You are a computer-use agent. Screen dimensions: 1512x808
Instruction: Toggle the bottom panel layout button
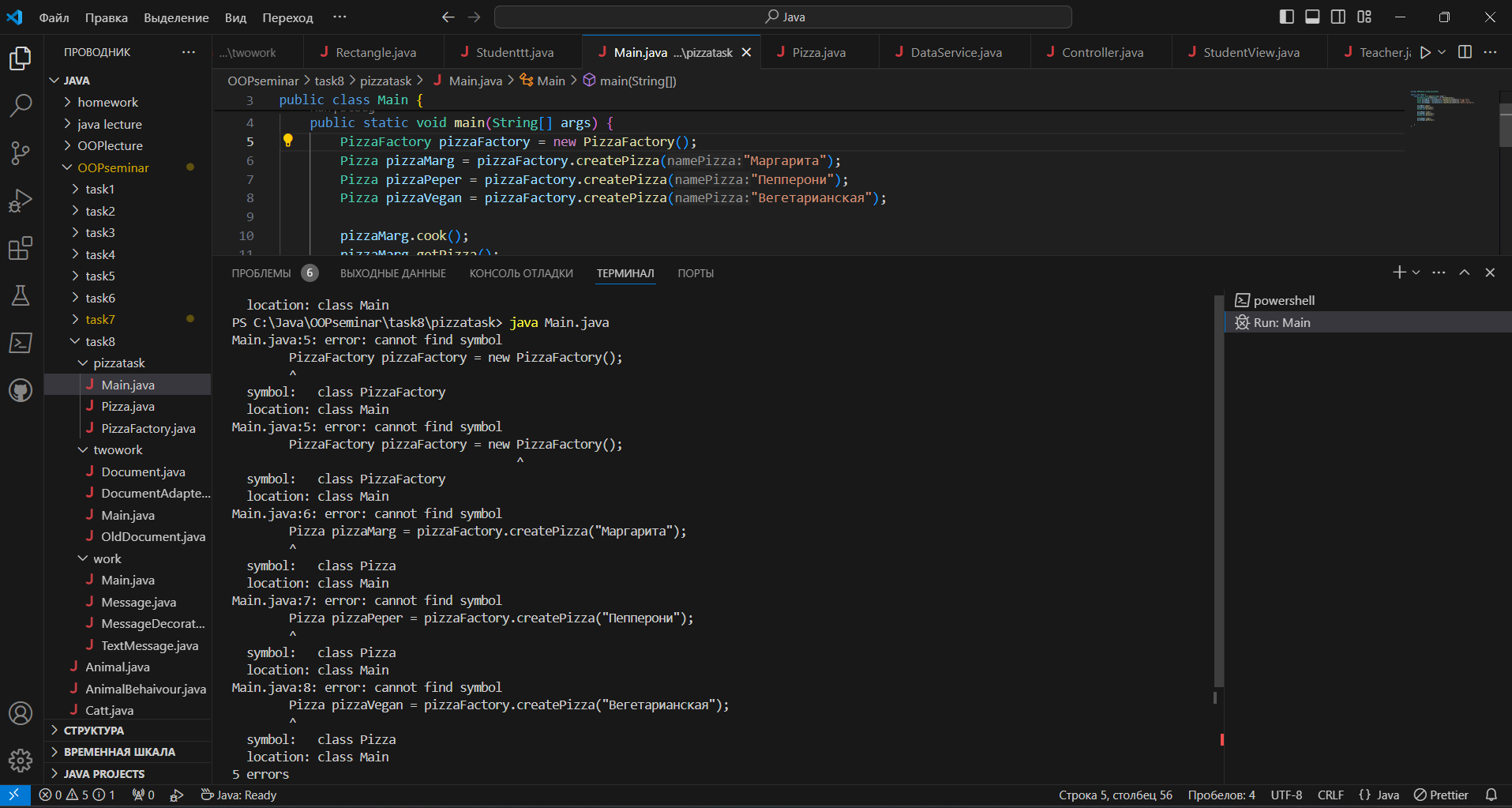1312,17
